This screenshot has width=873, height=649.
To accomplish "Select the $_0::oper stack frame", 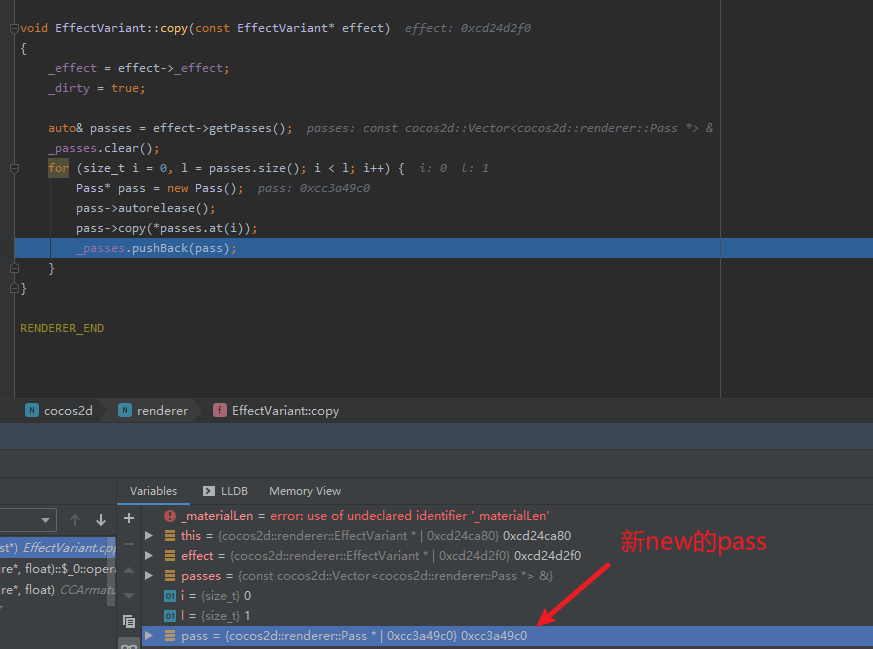I will [x=58, y=569].
